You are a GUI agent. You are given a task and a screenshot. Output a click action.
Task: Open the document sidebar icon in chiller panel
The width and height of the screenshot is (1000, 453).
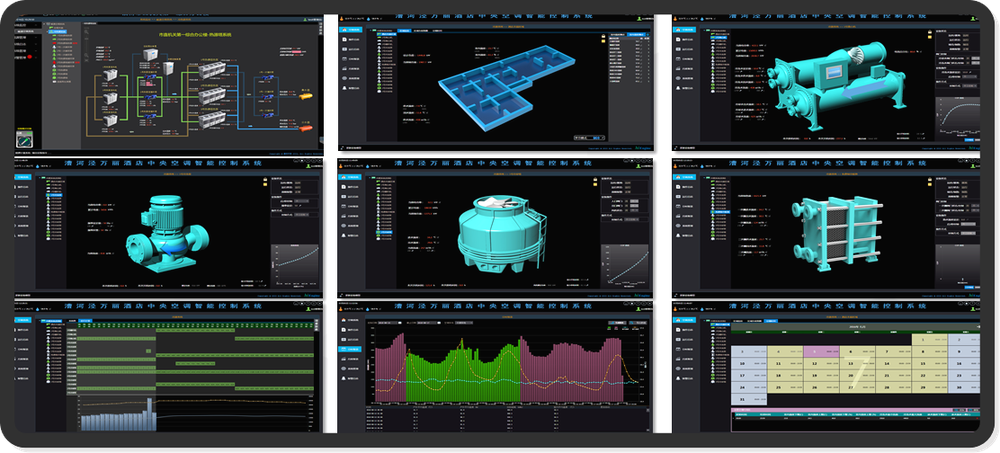point(678,40)
